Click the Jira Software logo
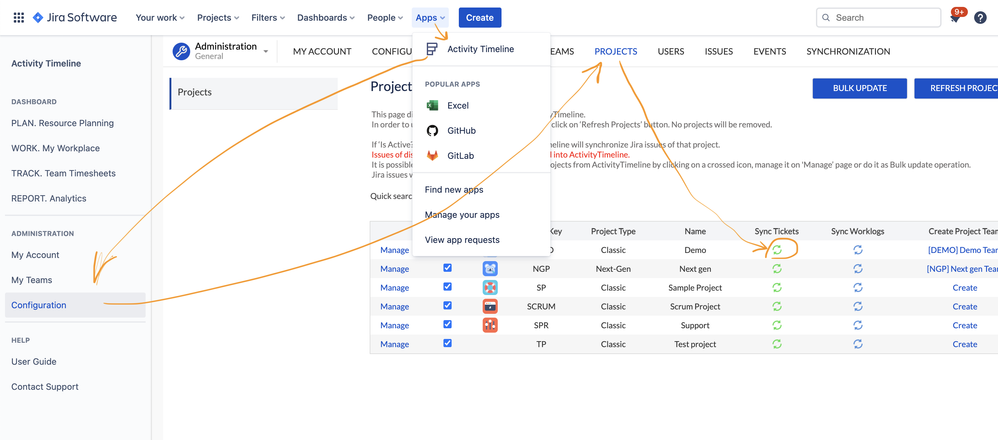 point(74,18)
